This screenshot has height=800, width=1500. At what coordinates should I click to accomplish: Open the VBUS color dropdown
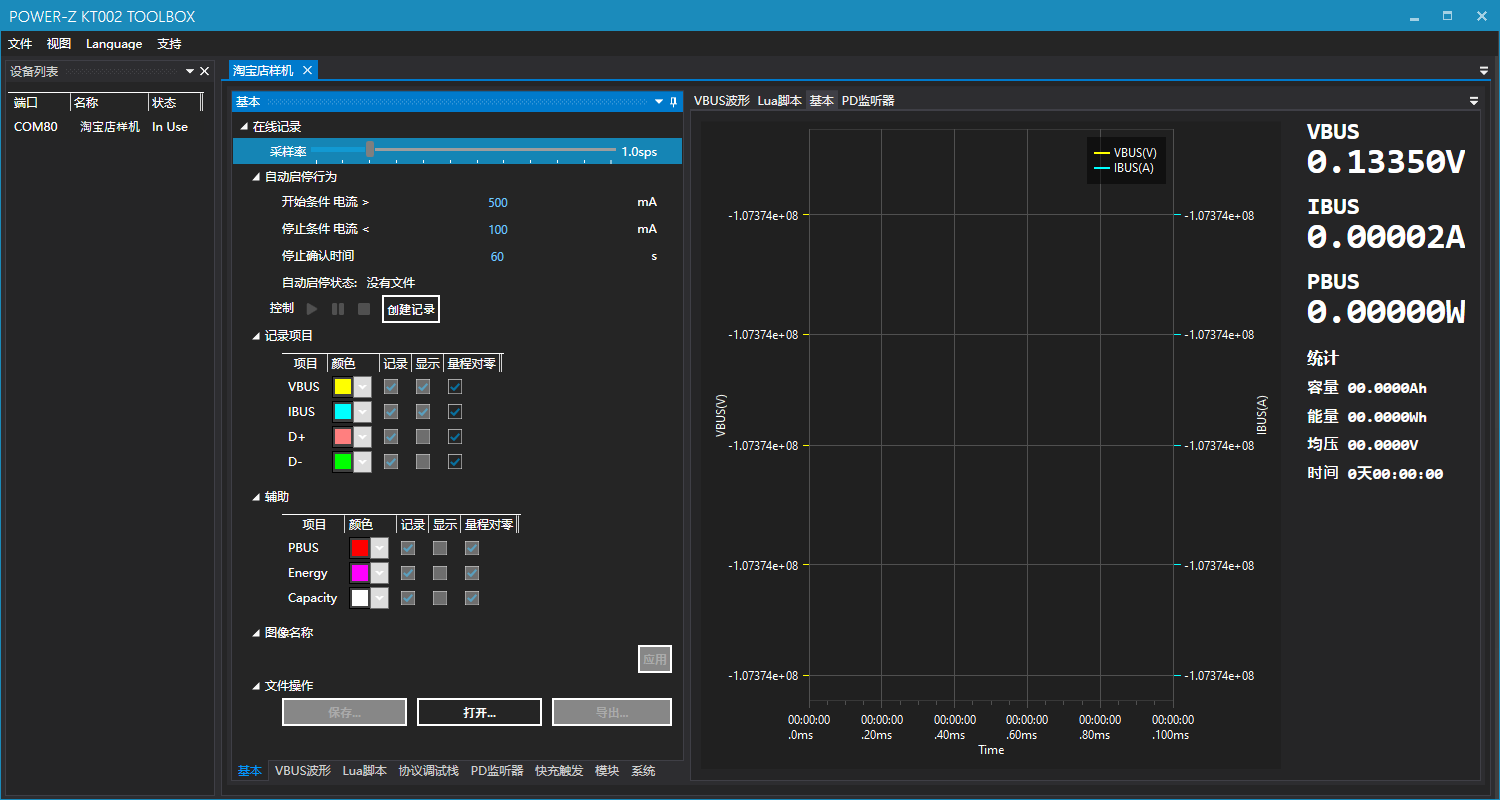point(362,387)
